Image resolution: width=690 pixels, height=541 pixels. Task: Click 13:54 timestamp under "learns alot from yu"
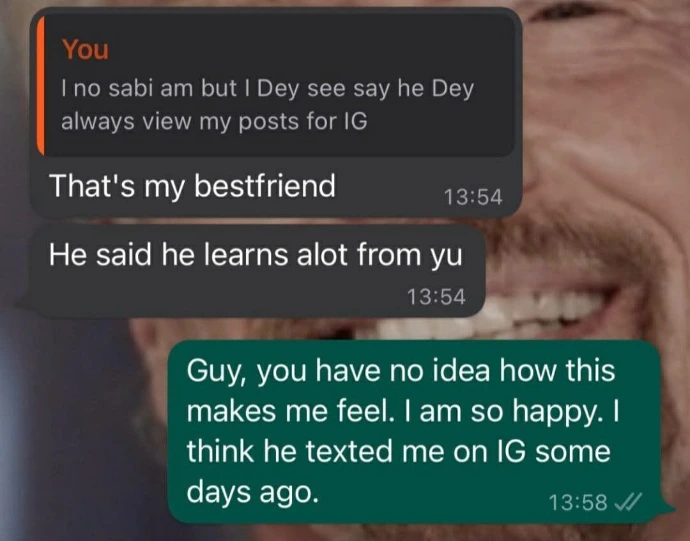[x=436, y=296]
